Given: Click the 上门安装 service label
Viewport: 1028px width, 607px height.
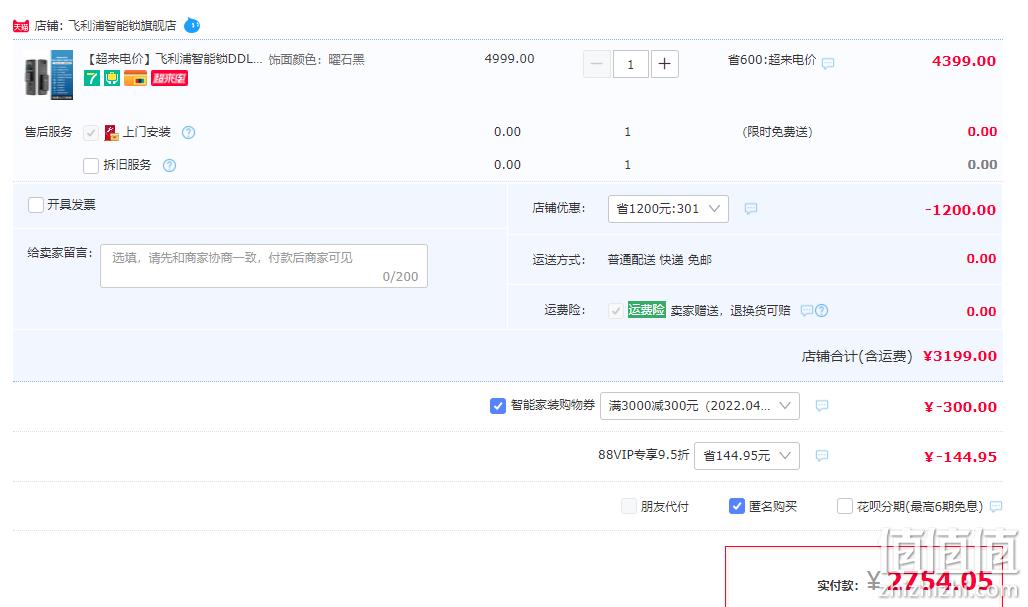Looking at the screenshot, I should point(147,132).
